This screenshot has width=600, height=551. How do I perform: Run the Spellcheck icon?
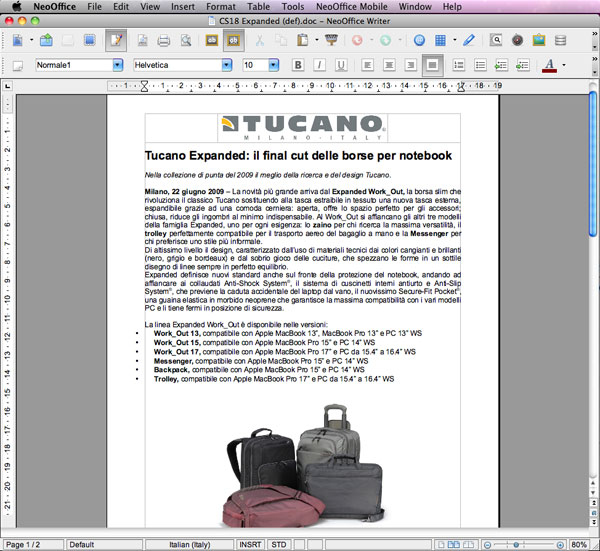[x=212, y=40]
